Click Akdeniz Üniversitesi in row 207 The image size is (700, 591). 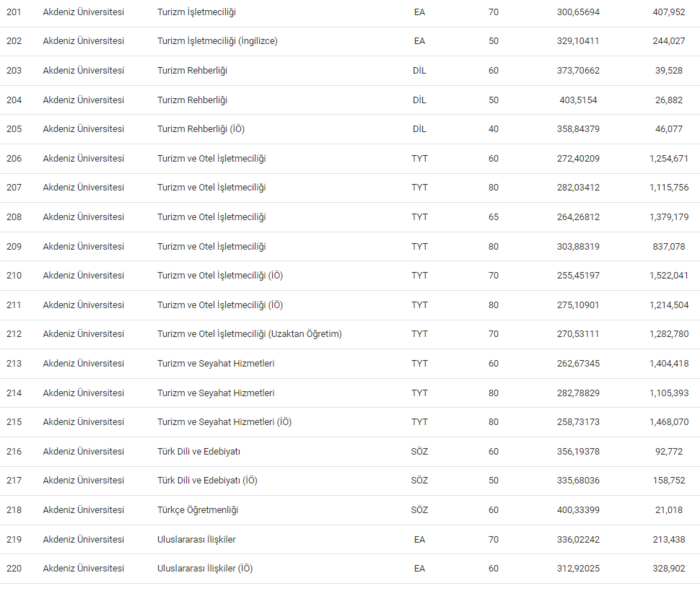click(83, 188)
